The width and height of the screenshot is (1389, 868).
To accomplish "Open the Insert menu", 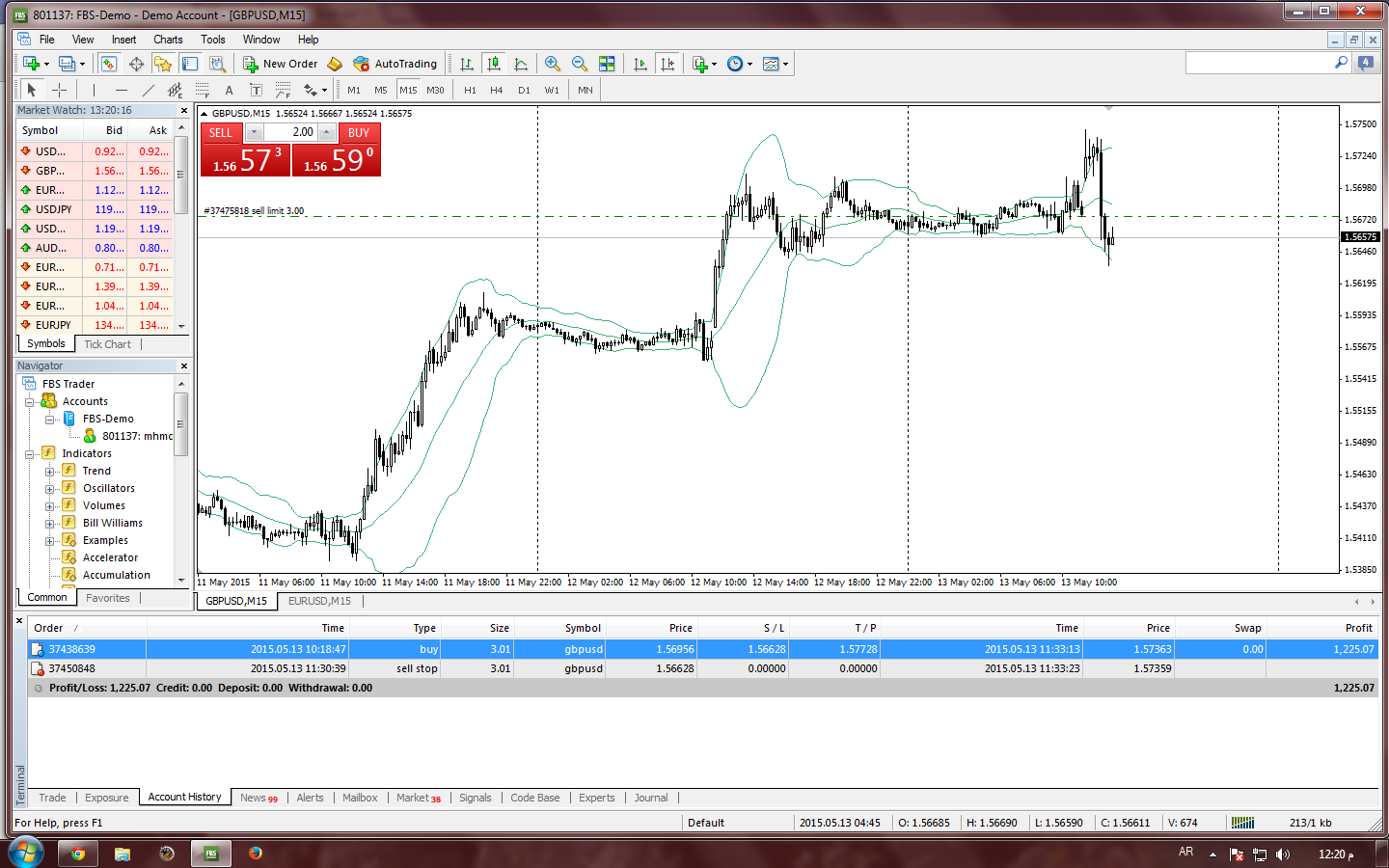I will pyautogui.click(x=123, y=40).
